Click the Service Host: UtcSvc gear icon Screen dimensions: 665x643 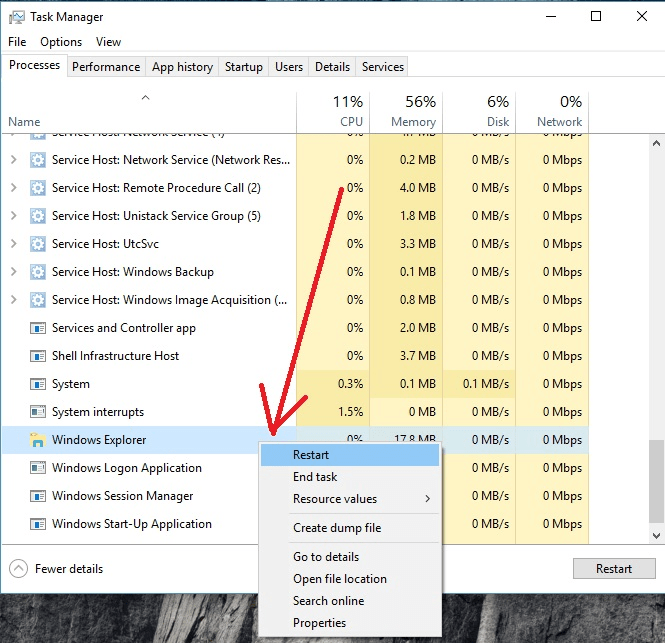[x=38, y=244]
